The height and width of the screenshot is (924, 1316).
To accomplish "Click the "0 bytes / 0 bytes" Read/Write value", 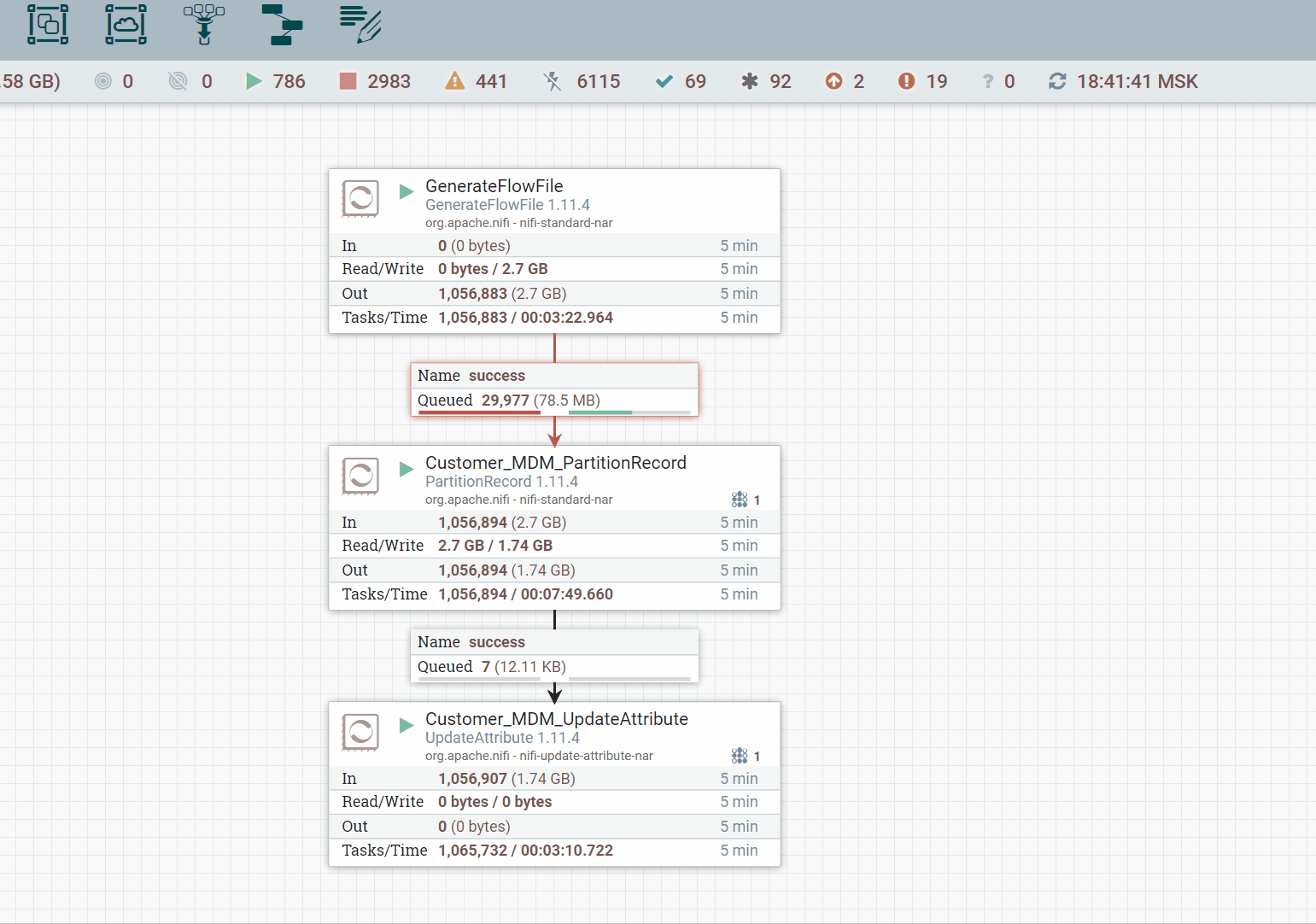I will pyautogui.click(x=495, y=802).
